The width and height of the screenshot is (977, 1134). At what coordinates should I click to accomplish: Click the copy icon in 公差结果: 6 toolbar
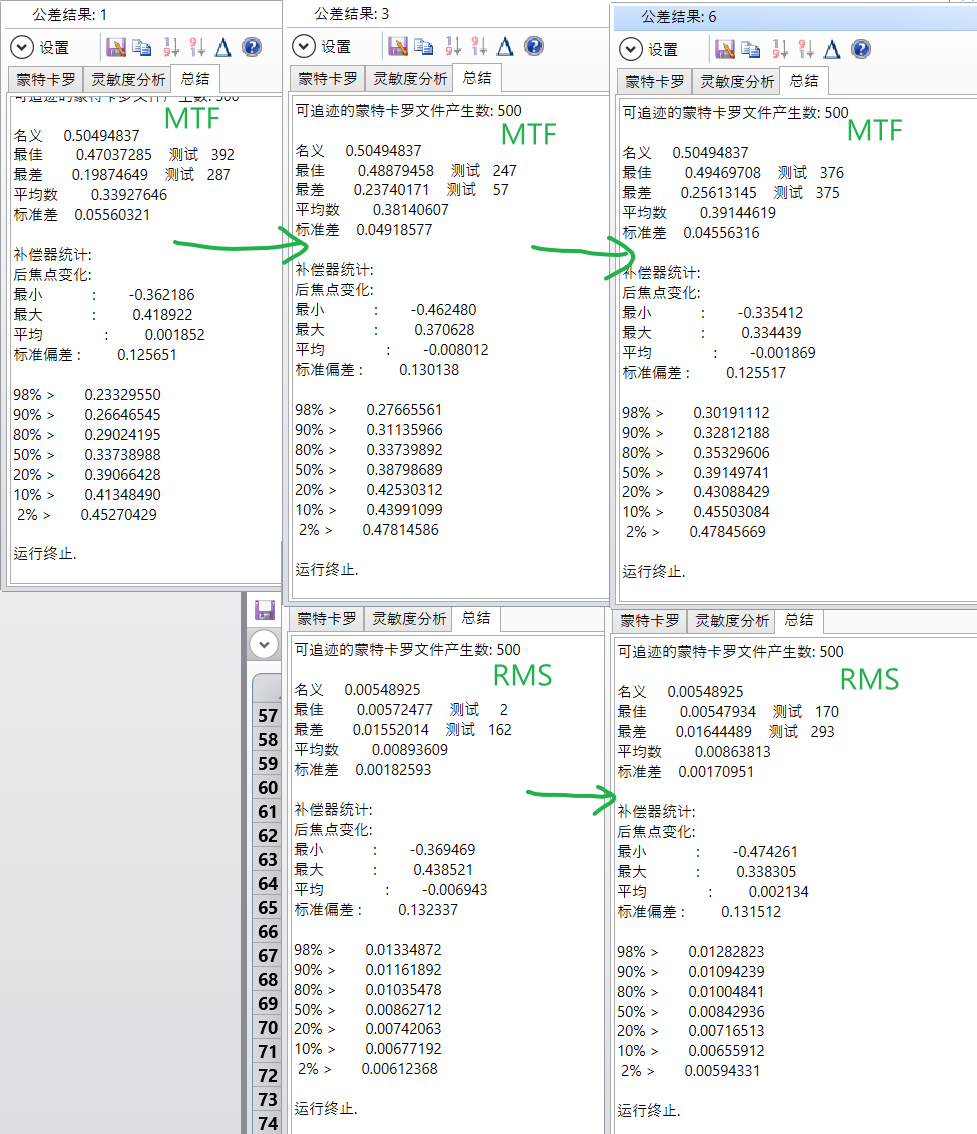tap(751, 49)
